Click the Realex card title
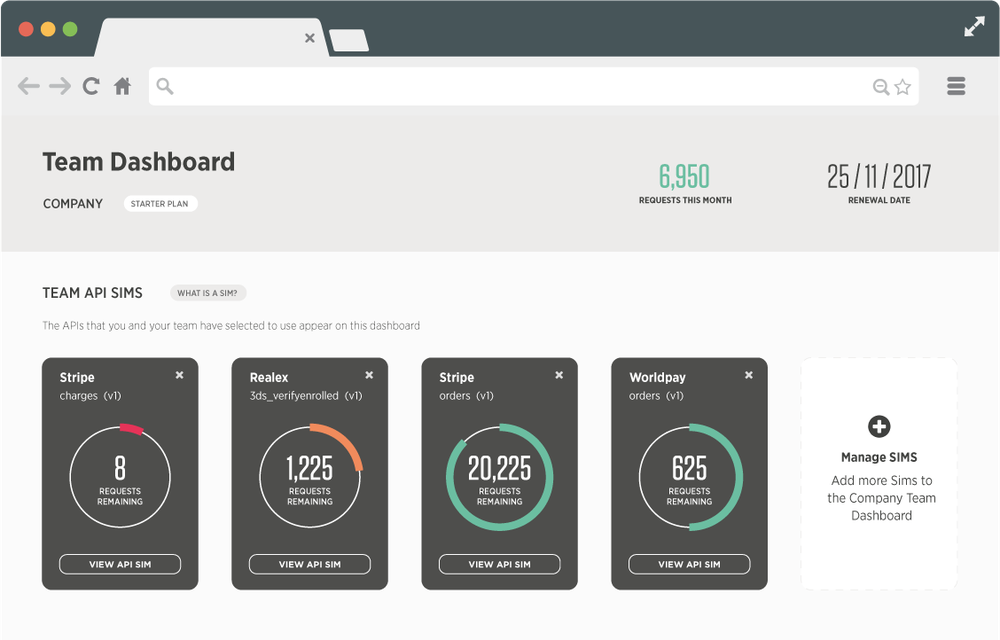The image size is (1000, 640). (268, 377)
